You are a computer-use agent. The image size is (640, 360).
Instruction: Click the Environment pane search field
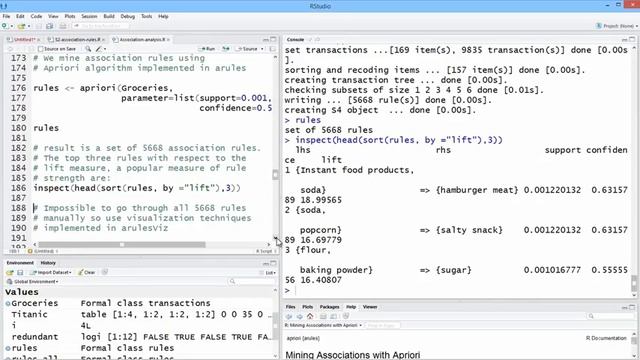pyautogui.click(x=252, y=282)
